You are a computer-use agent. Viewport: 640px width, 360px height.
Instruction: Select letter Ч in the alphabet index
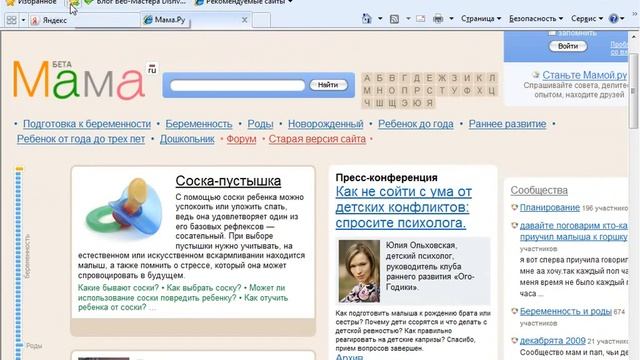click(x=367, y=103)
